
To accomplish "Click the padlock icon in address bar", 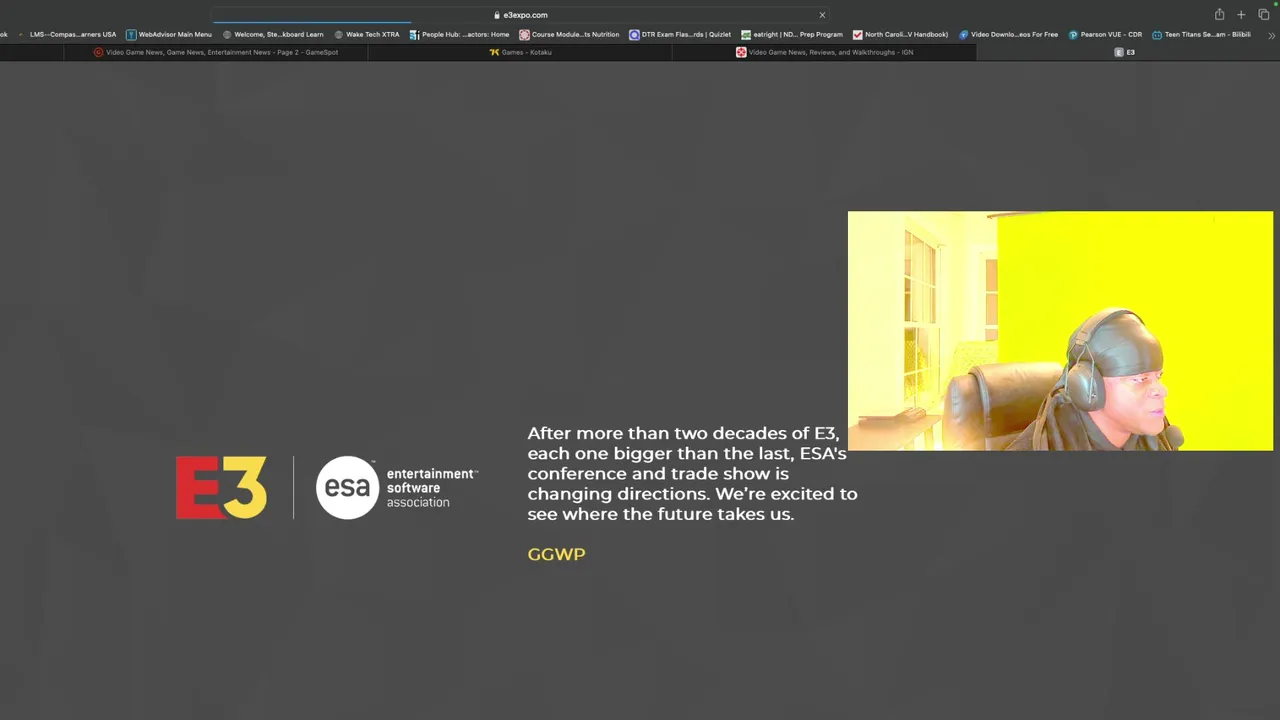I will pyautogui.click(x=497, y=15).
